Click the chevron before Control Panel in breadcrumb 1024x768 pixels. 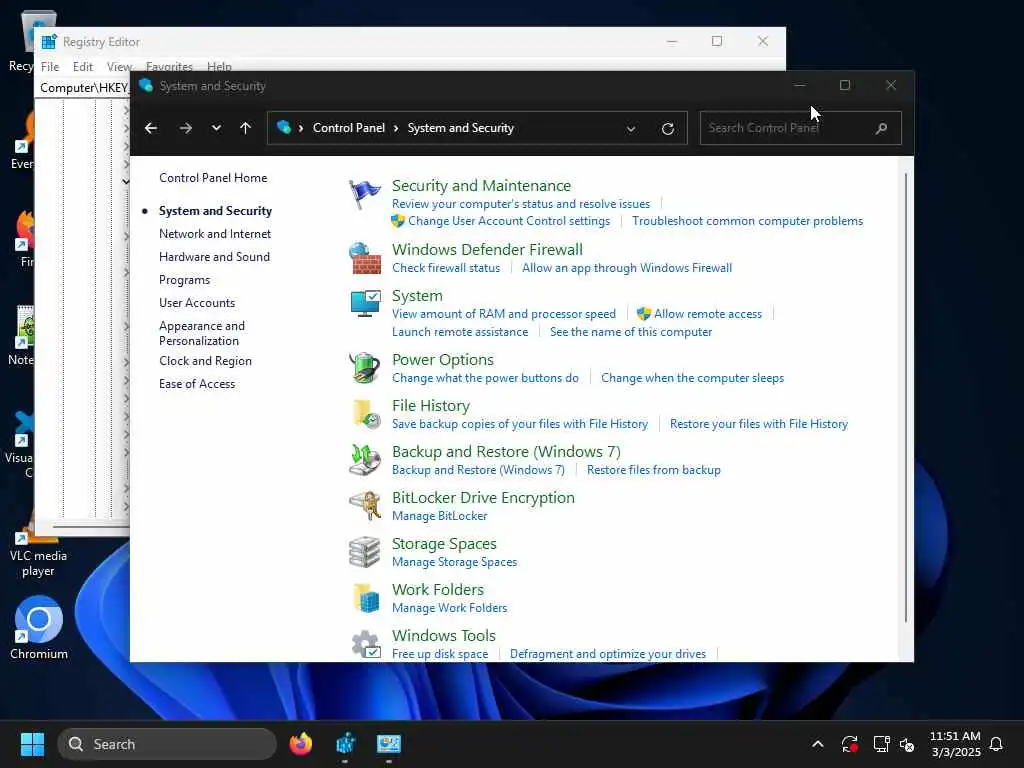301,128
